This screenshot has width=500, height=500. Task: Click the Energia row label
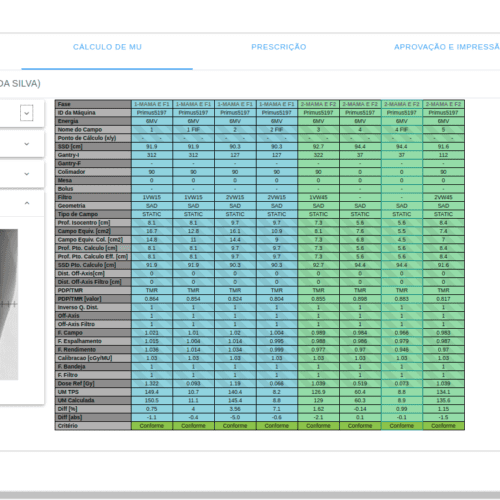pyautogui.click(x=93, y=121)
